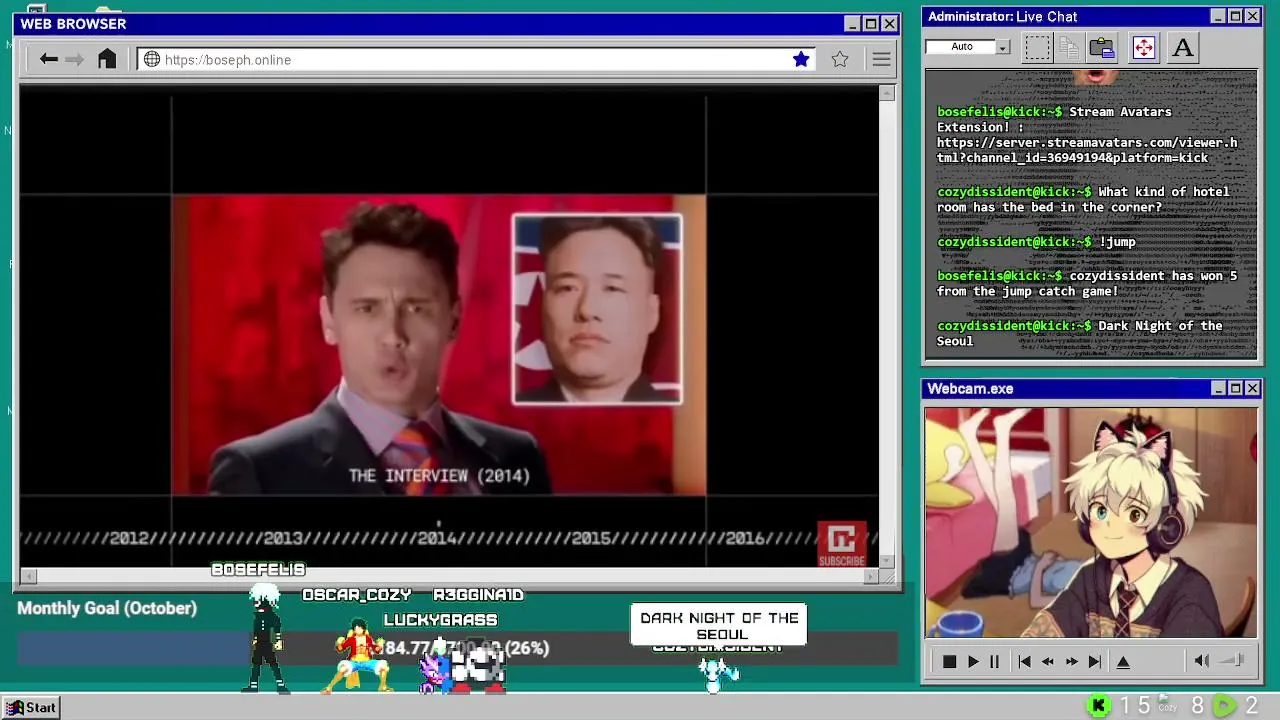Open the font 'A' icon in Live Chat
Screen dimensions: 1280x720
point(1182,47)
